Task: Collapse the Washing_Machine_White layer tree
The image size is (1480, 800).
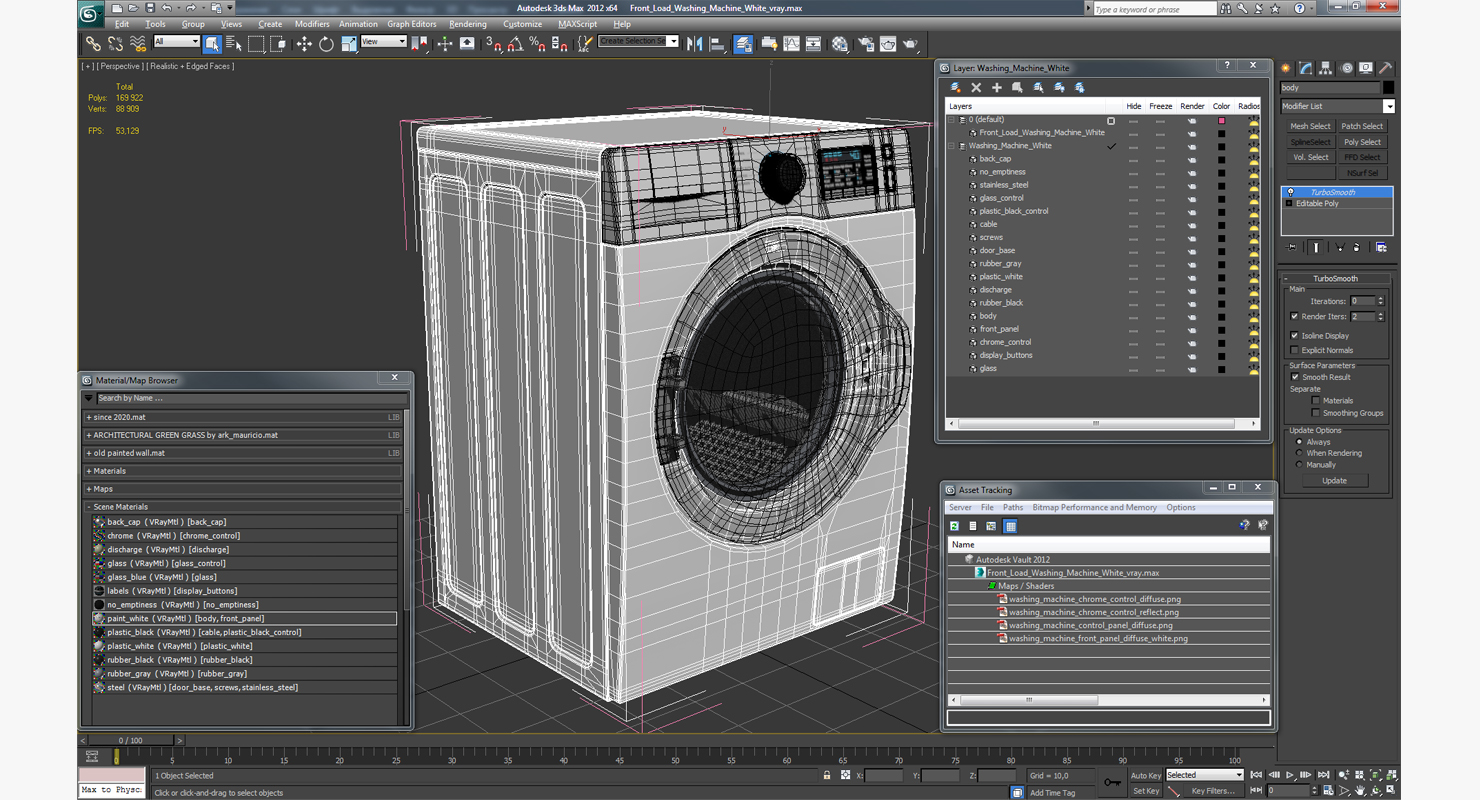Action: [x=952, y=146]
